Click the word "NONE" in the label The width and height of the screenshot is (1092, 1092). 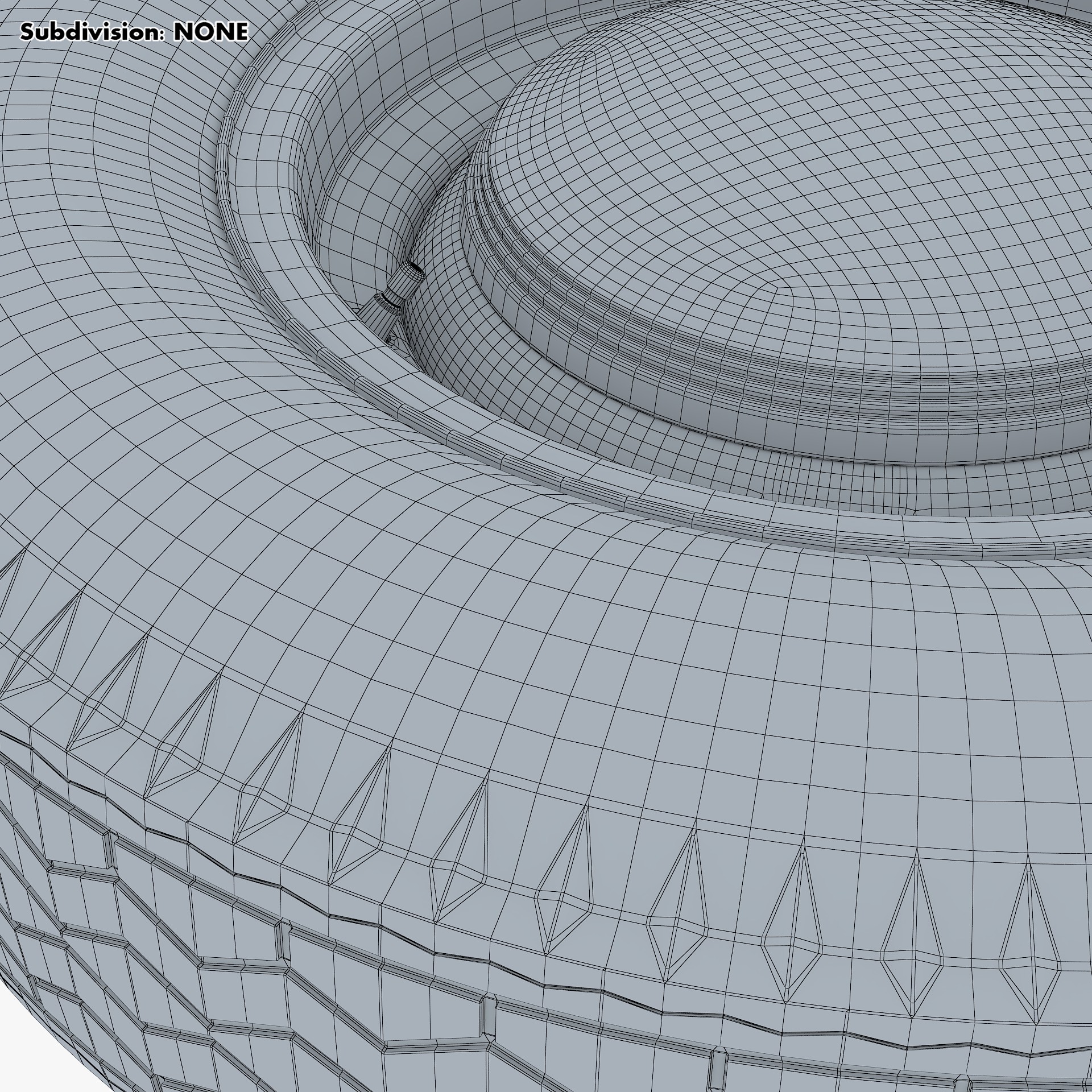(210, 32)
